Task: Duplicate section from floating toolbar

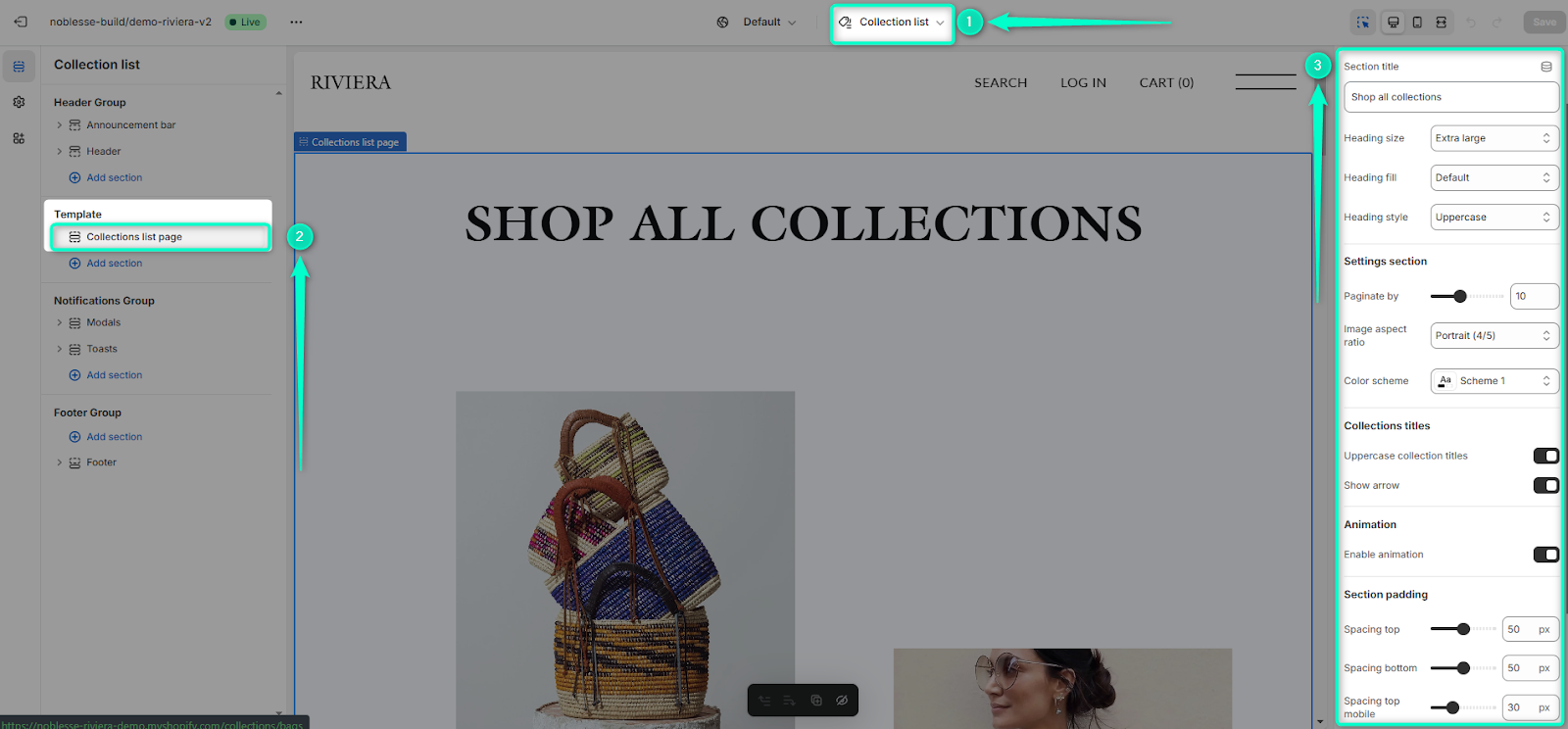Action: tap(816, 701)
